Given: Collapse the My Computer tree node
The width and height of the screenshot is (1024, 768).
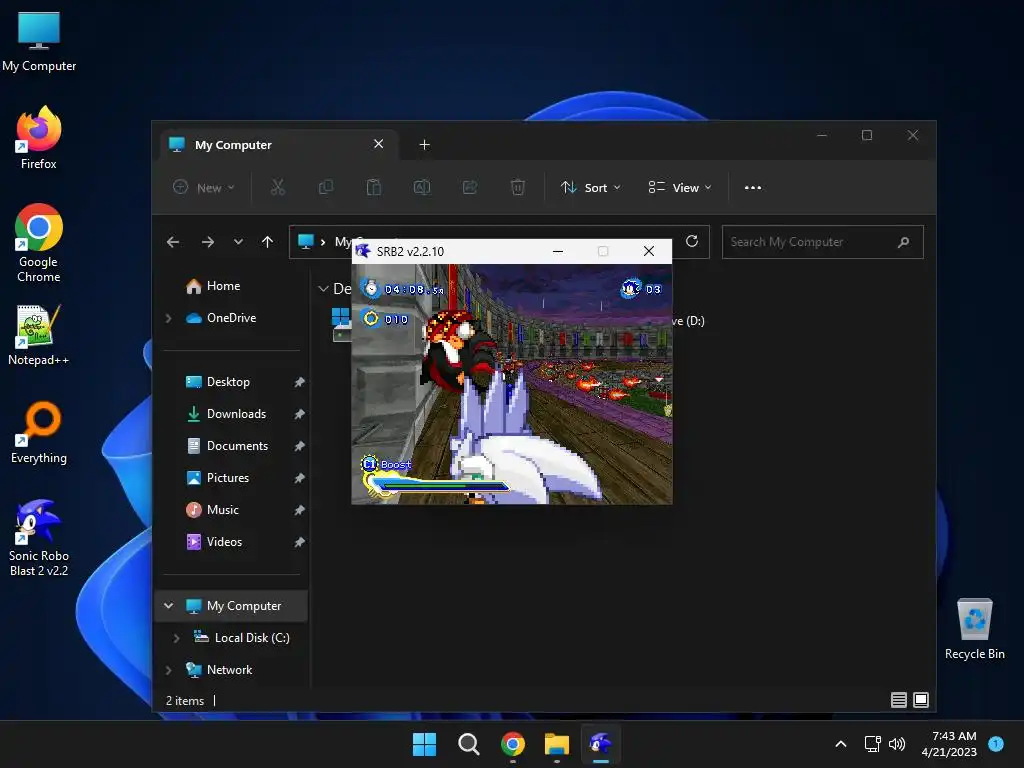Looking at the screenshot, I should pyautogui.click(x=168, y=606).
